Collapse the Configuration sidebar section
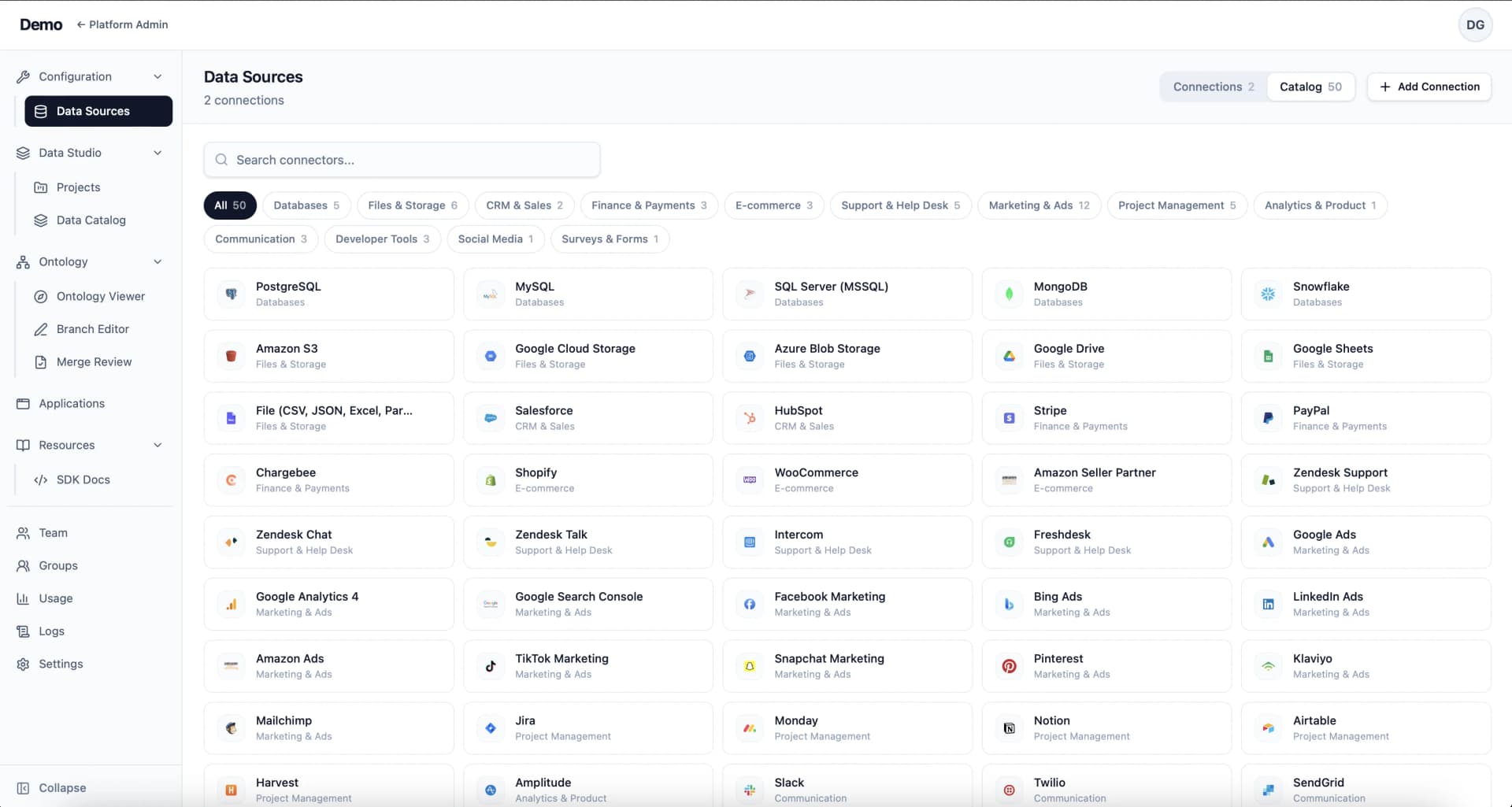 (157, 76)
